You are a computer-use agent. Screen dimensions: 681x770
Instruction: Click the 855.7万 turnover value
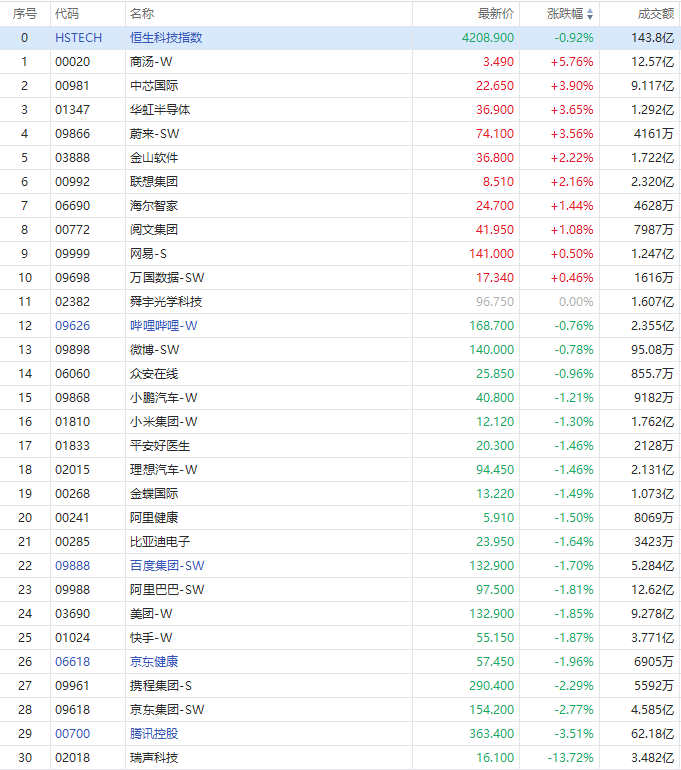coord(653,374)
